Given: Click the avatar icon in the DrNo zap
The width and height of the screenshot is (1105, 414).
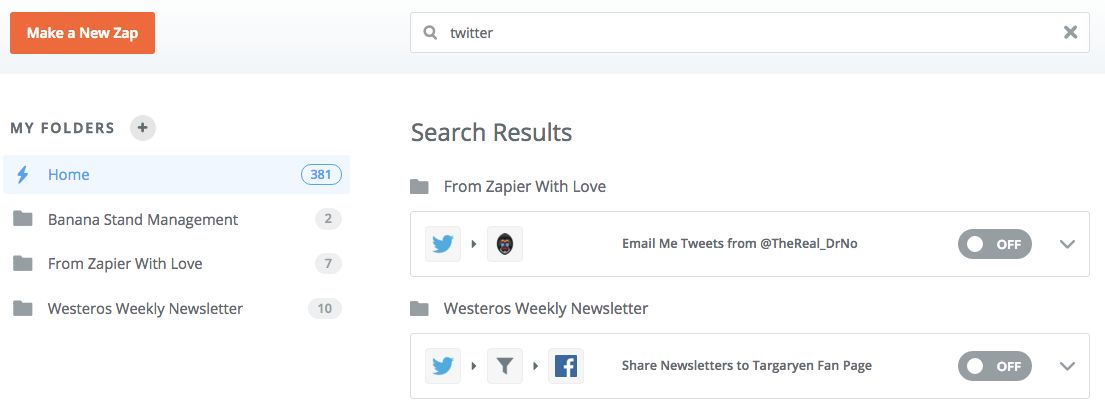Looking at the screenshot, I should [505, 244].
